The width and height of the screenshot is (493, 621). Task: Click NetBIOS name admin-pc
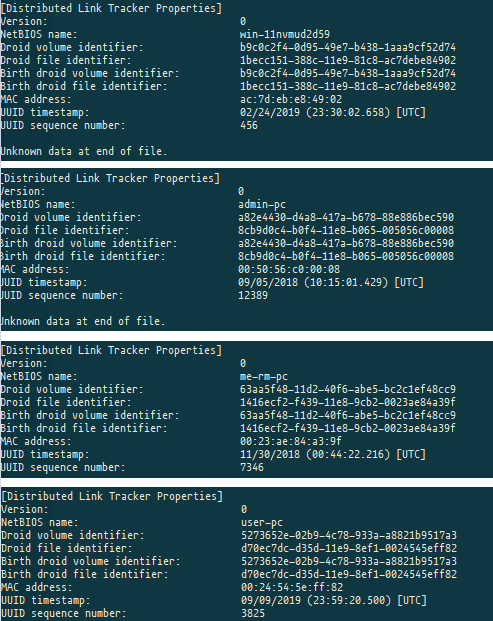click(262, 204)
